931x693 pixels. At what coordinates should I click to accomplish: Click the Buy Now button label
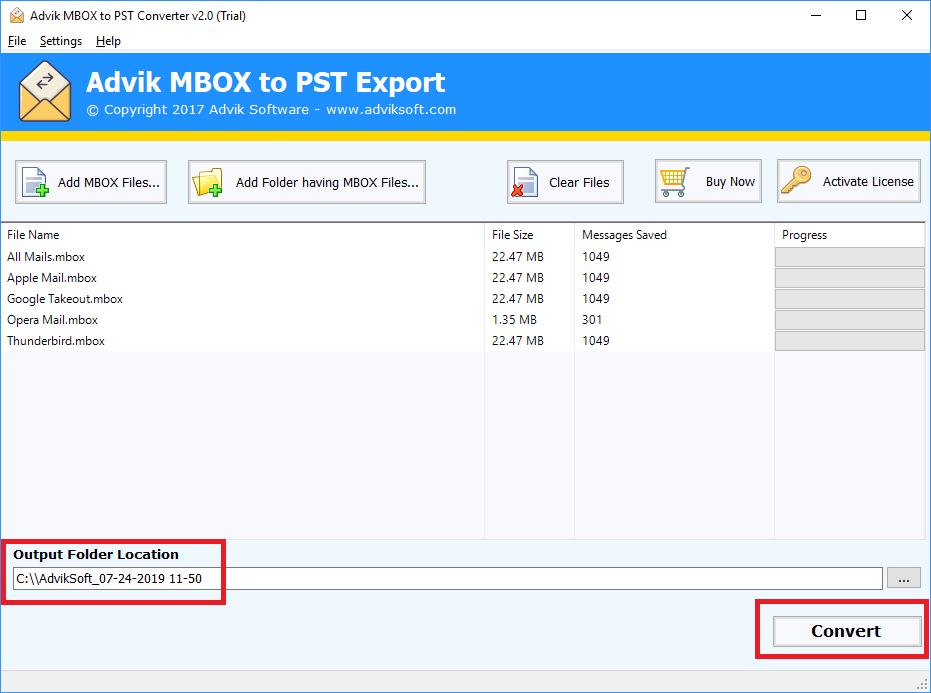(730, 182)
